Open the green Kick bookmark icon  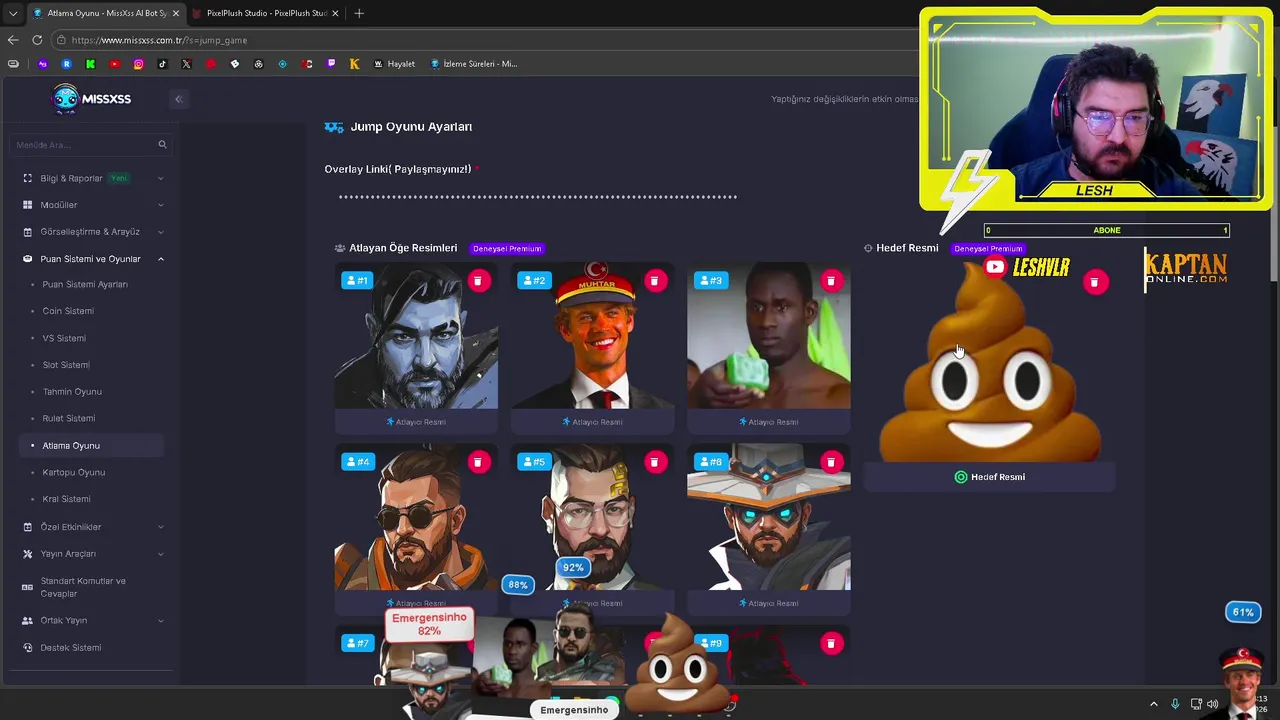90,64
